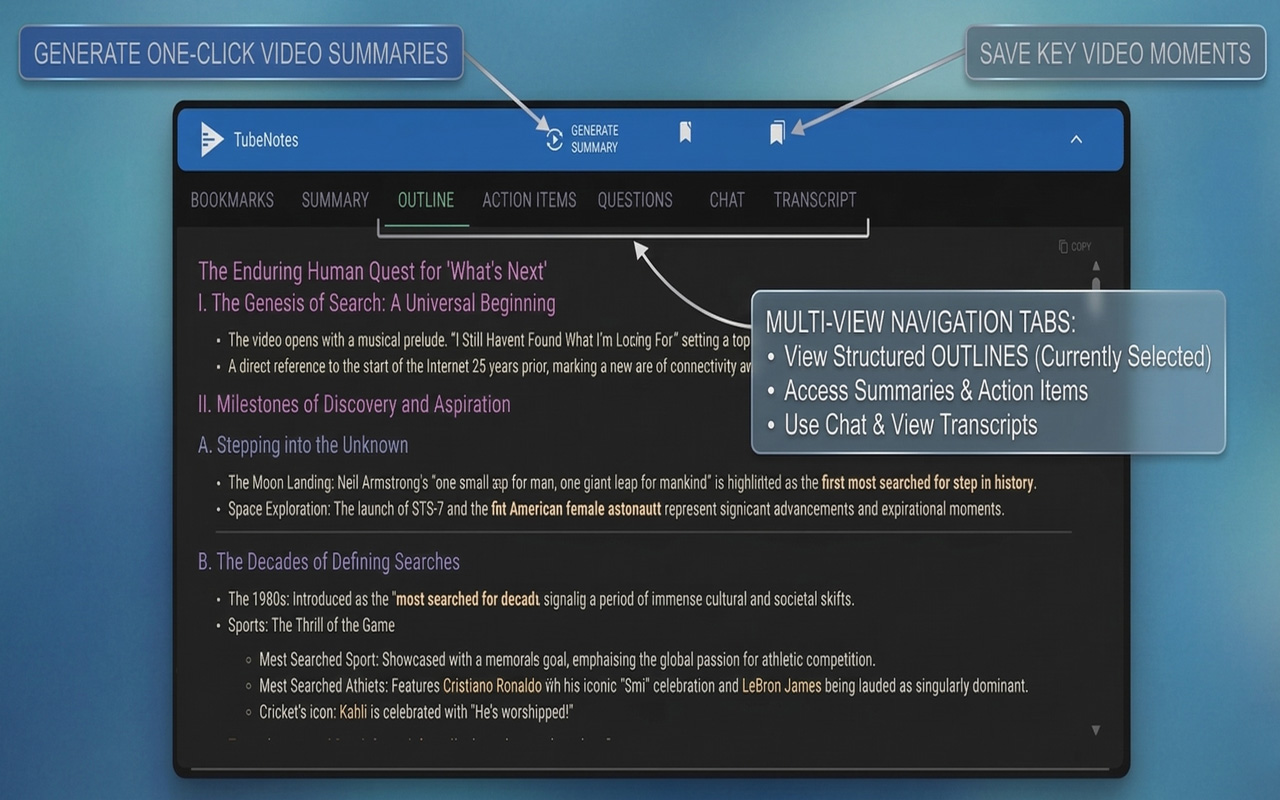Click the Kahli highlighted link
The height and width of the screenshot is (800, 1280).
coord(353,712)
